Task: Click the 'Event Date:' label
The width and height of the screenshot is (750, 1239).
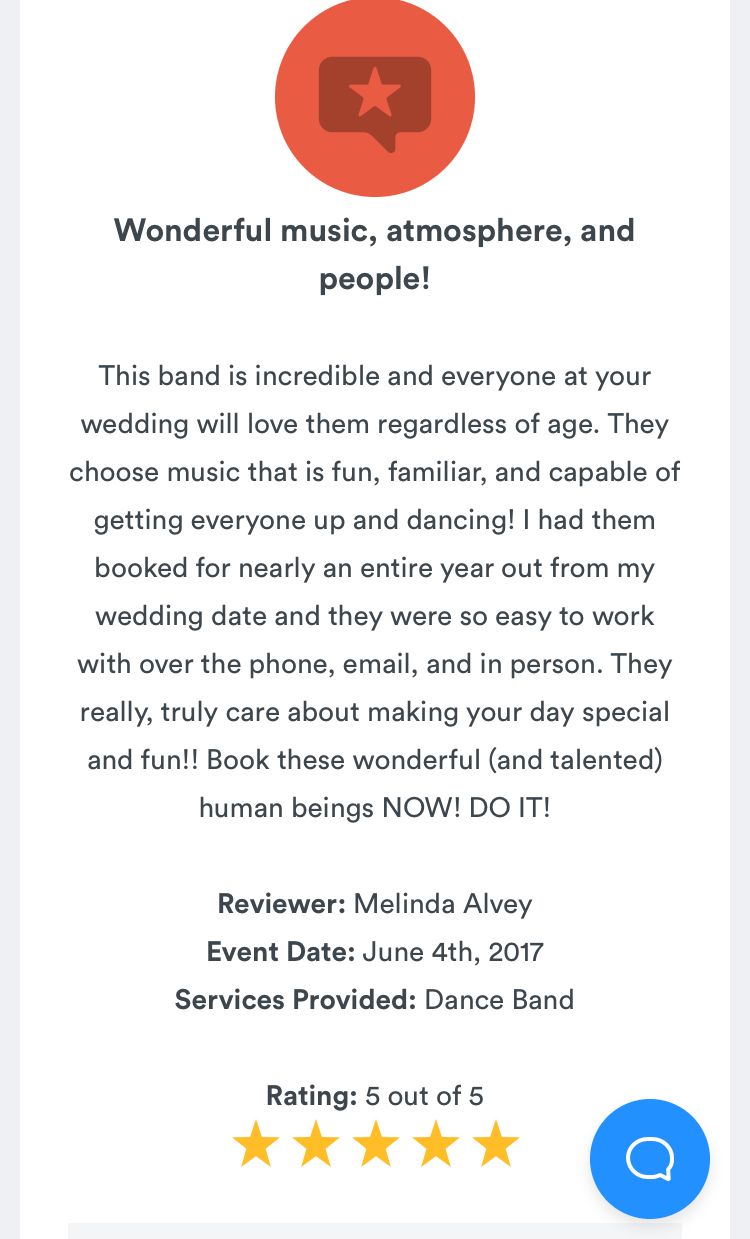Action: [280, 952]
